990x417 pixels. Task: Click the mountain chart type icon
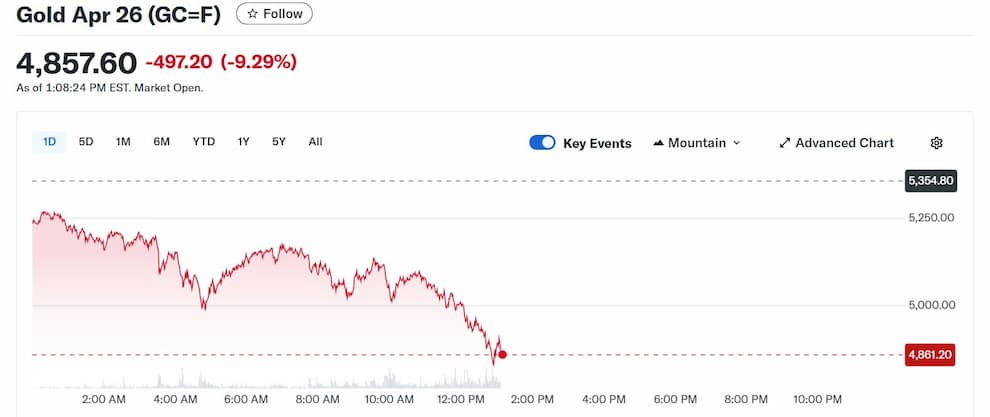tap(659, 143)
